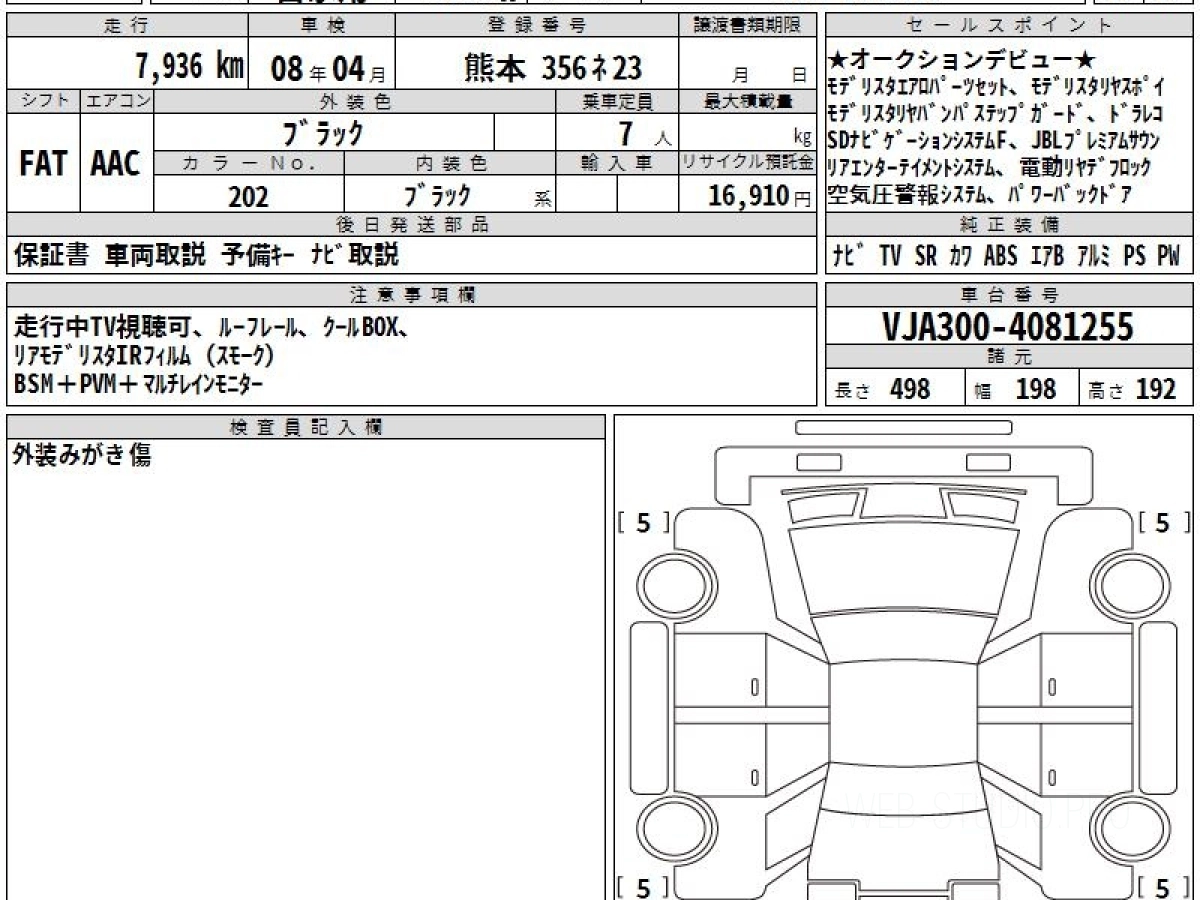Click registration number 熊本 356ね23
The height and width of the screenshot is (900, 1200).
553,68
